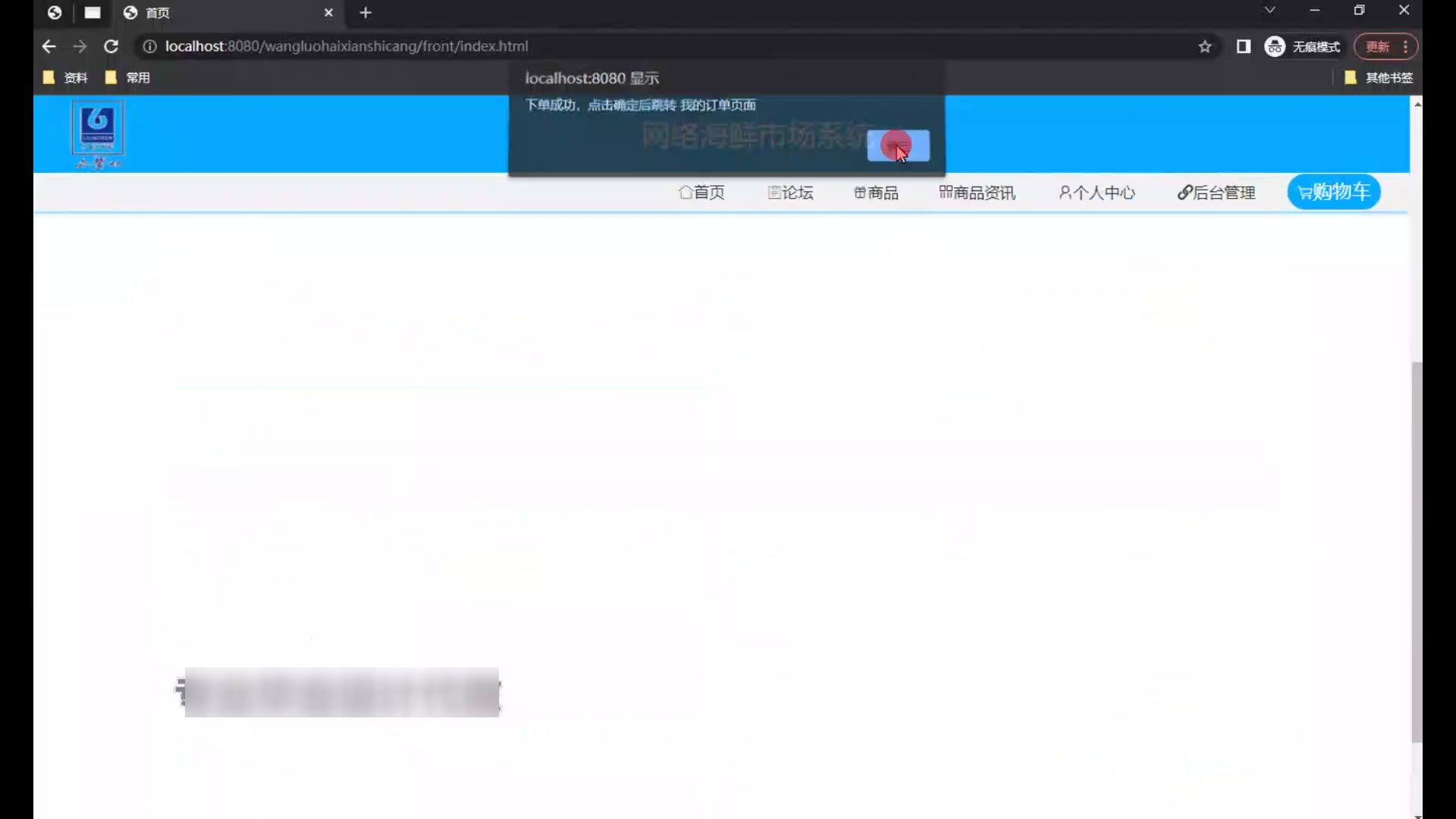Reload the current page

point(111,46)
